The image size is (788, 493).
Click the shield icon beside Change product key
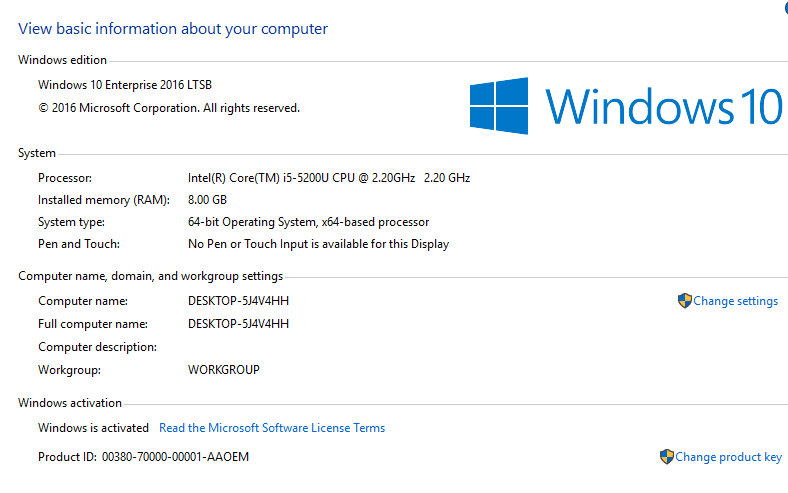pyautogui.click(x=667, y=457)
